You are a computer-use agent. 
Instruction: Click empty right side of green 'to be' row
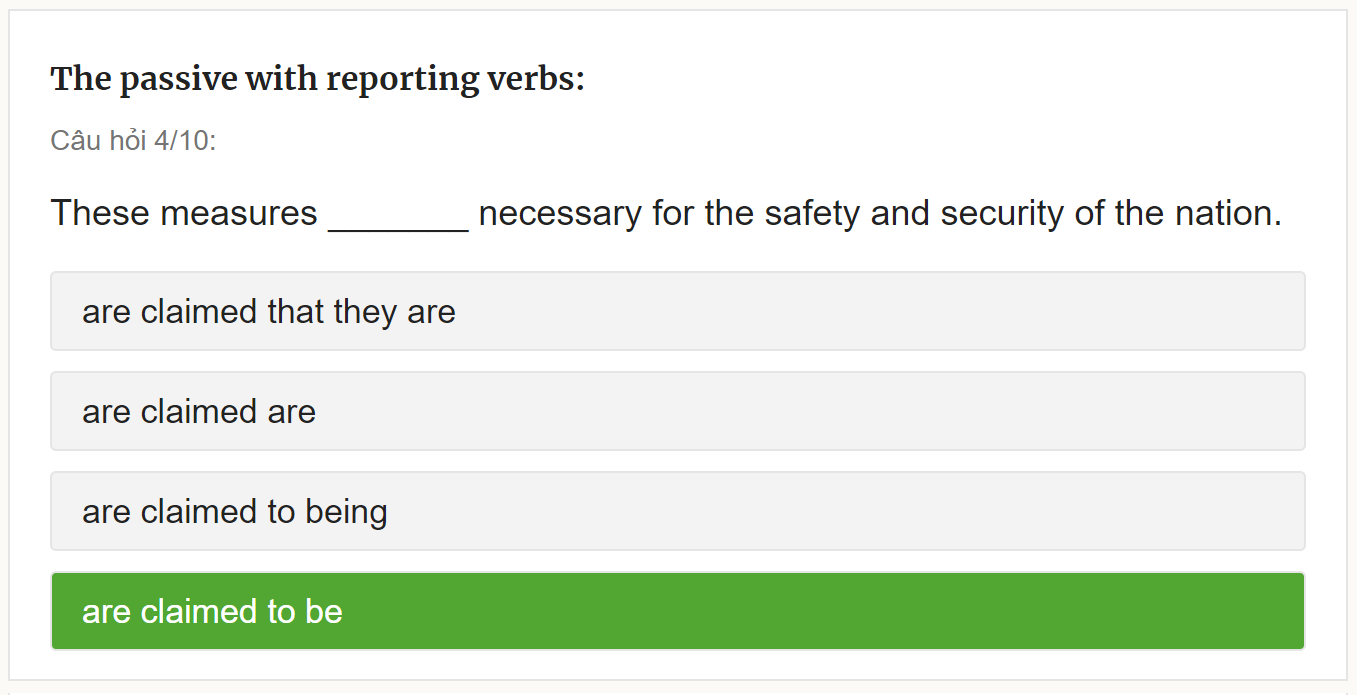[x=1000, y=611]
